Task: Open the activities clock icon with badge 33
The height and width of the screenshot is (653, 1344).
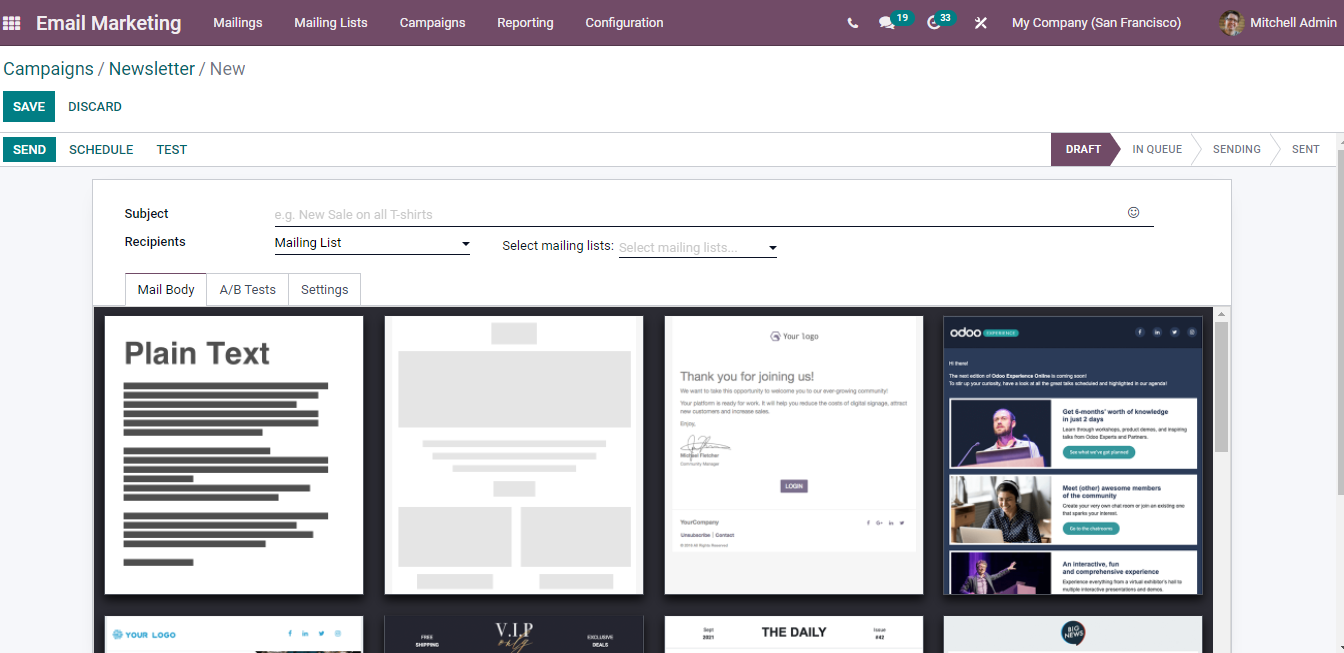Action: [934, 23]
